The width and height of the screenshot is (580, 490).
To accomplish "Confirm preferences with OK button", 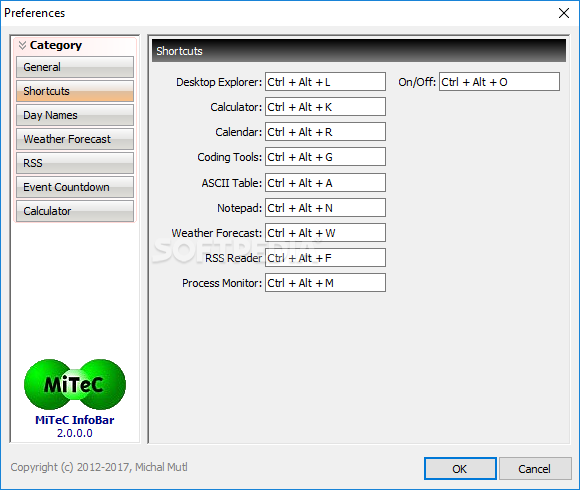I will click(460, 469).
